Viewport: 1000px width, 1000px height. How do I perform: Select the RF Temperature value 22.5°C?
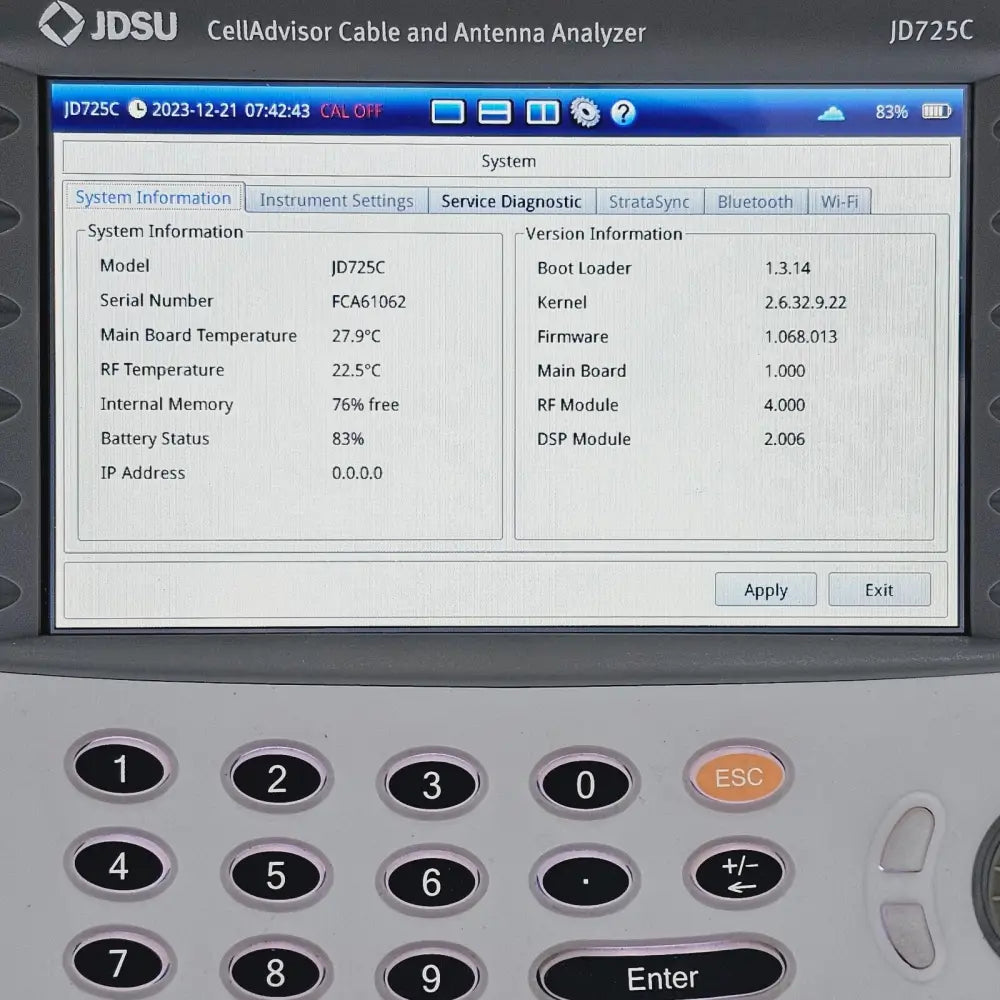click(x=356, y=370)
